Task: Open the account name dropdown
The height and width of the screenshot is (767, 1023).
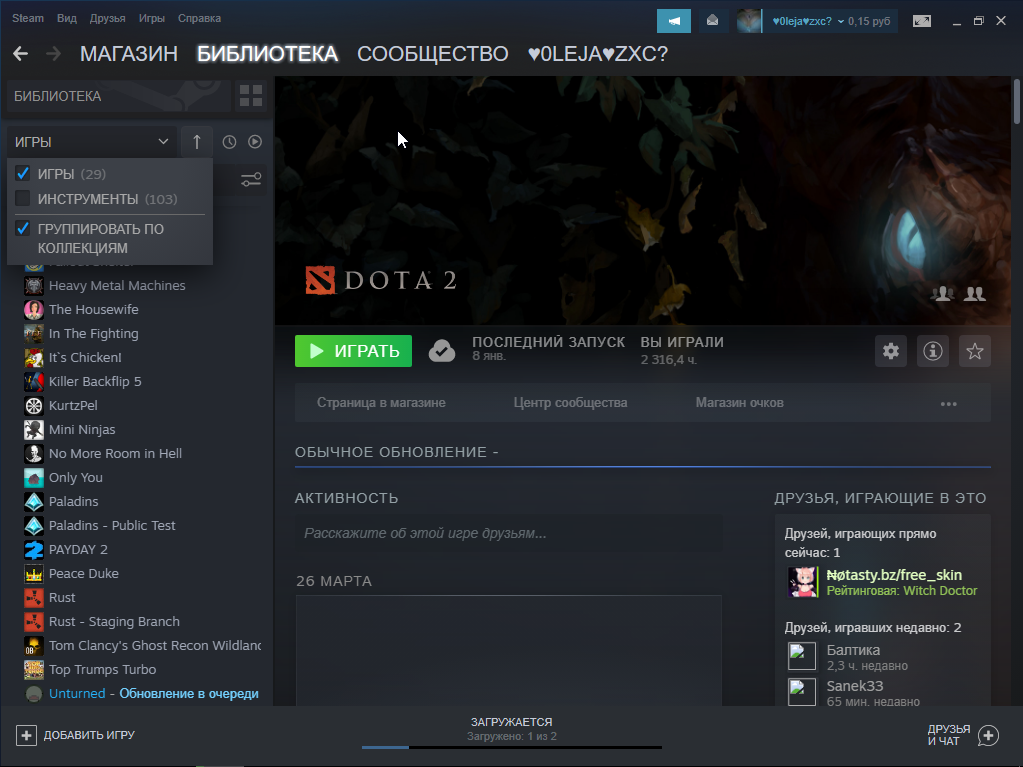Action: pos(808,21)
